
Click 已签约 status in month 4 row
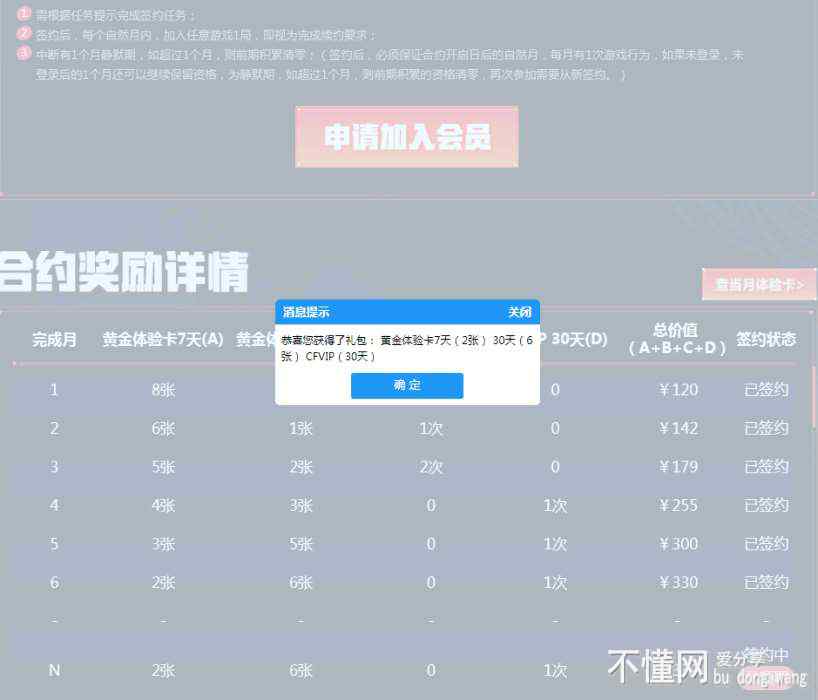pos(766,506)
